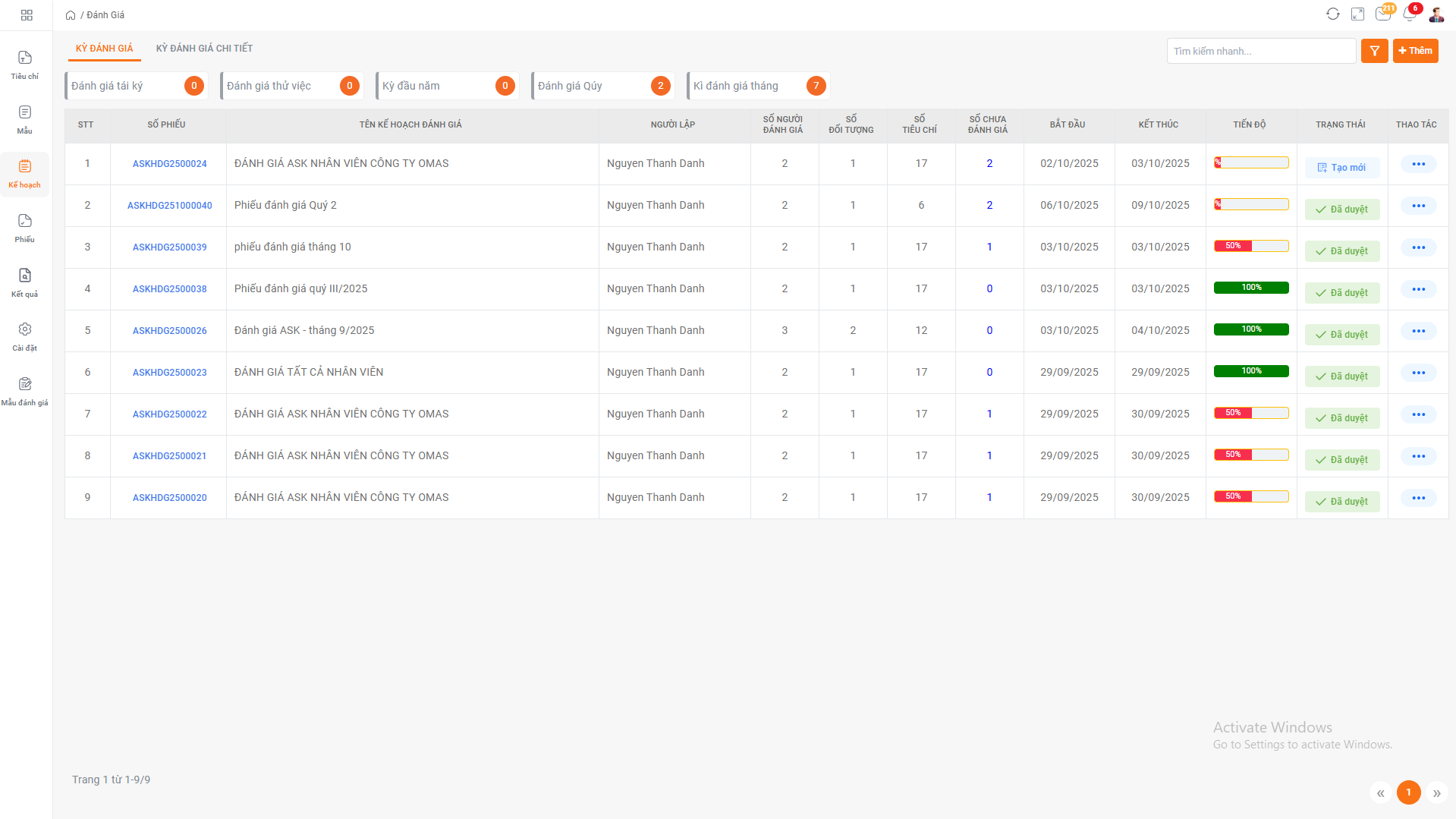The height and width of the screenshot is (819, 1456).
Task: Click the Thêm add button
Action: coord(1415,51)
